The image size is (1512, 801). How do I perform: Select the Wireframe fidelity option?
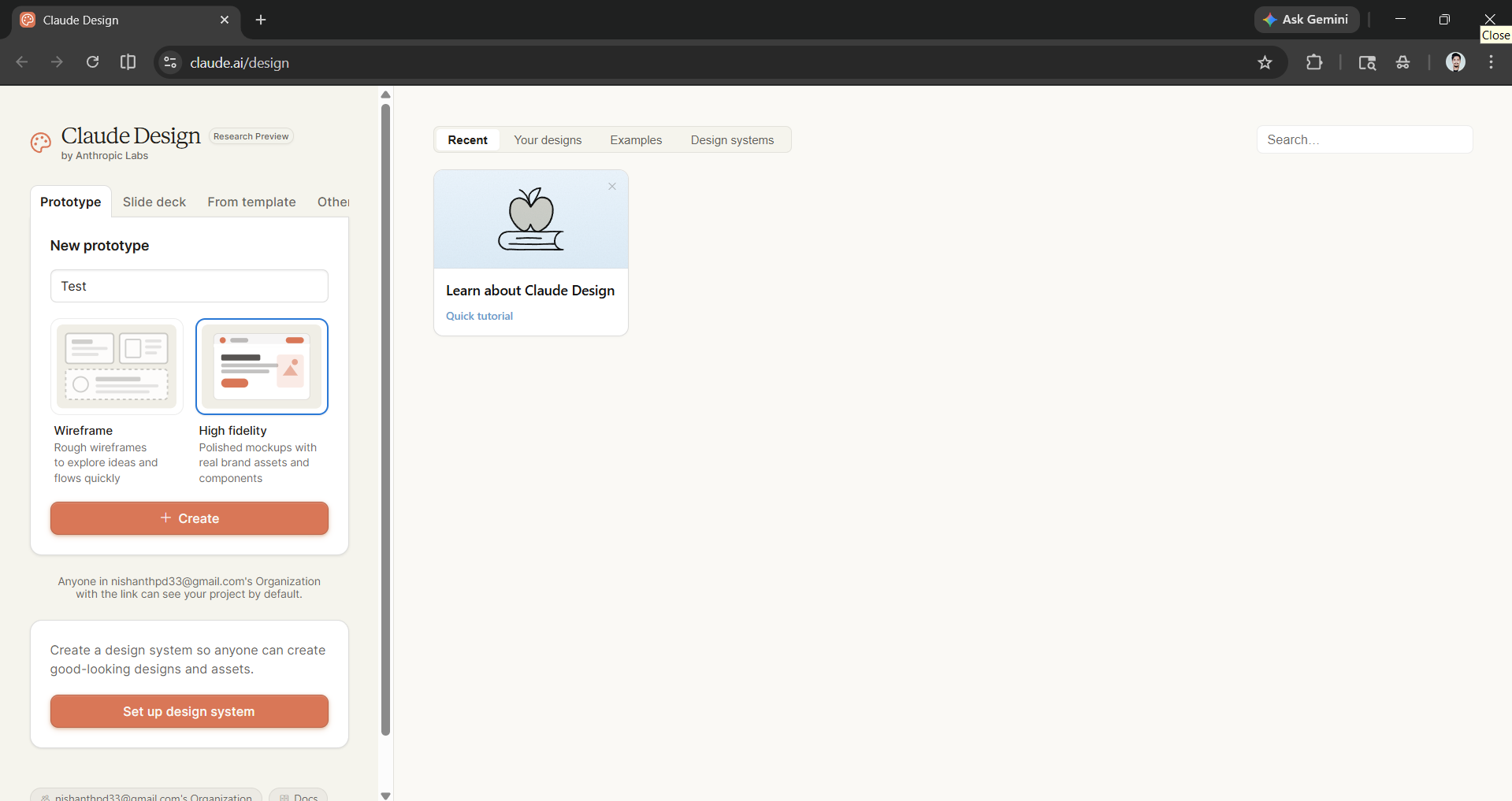pyautogui.click(x=117, y=366)
